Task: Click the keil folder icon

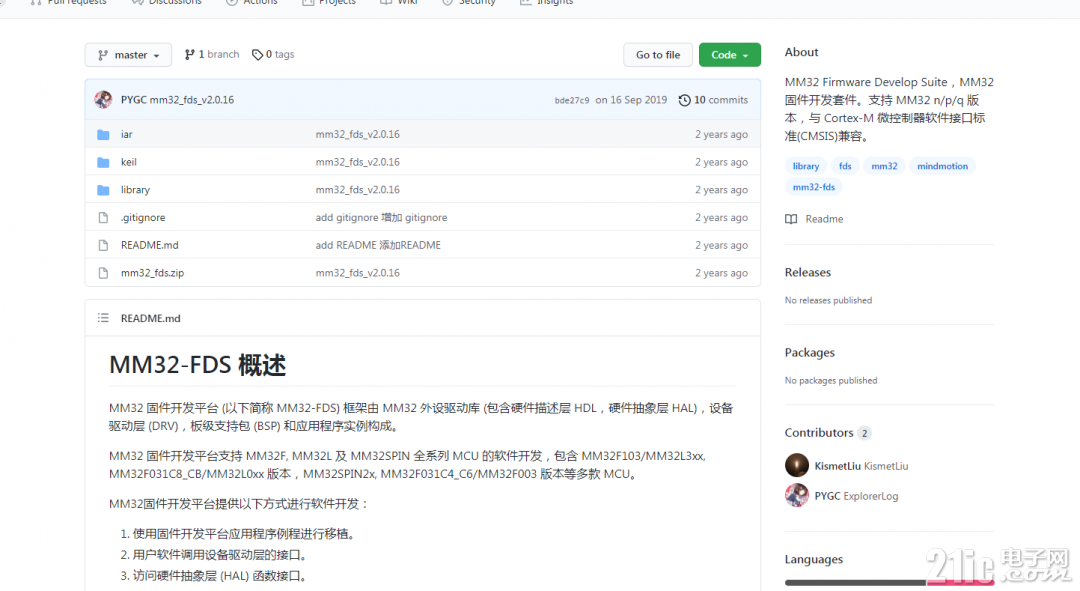Action: point(103,162)
